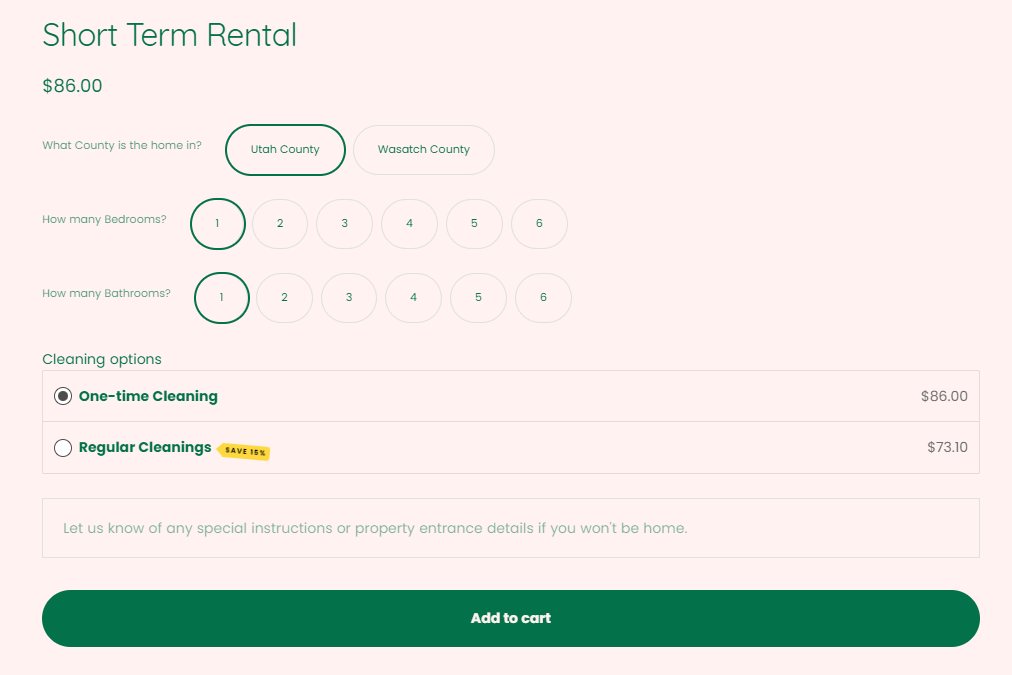Screen dimensions: 1012x675
Task: Choose 6 bedrooms
Action: (539, 224)
